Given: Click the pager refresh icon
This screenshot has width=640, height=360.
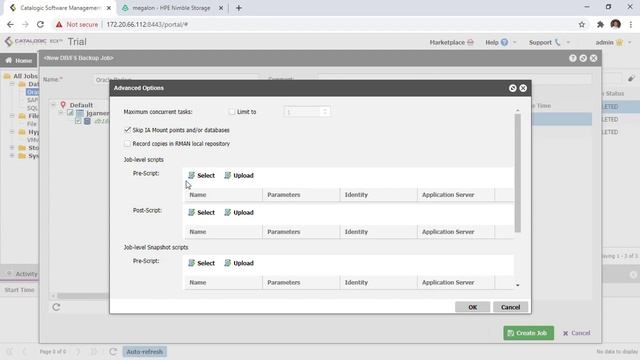Looking at the screenshot, I should tap(113, 351).
